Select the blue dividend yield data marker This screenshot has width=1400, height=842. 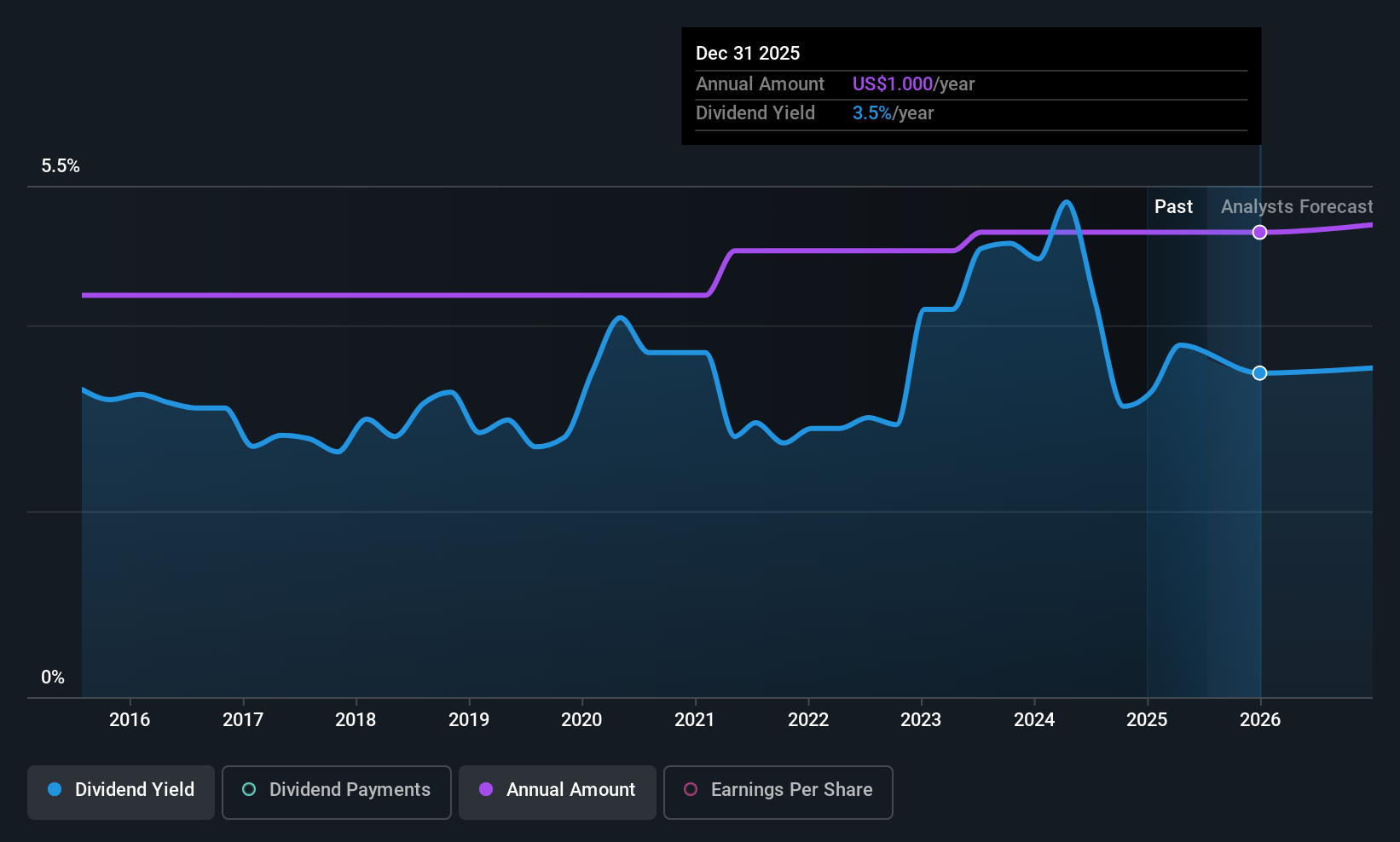1259,372
